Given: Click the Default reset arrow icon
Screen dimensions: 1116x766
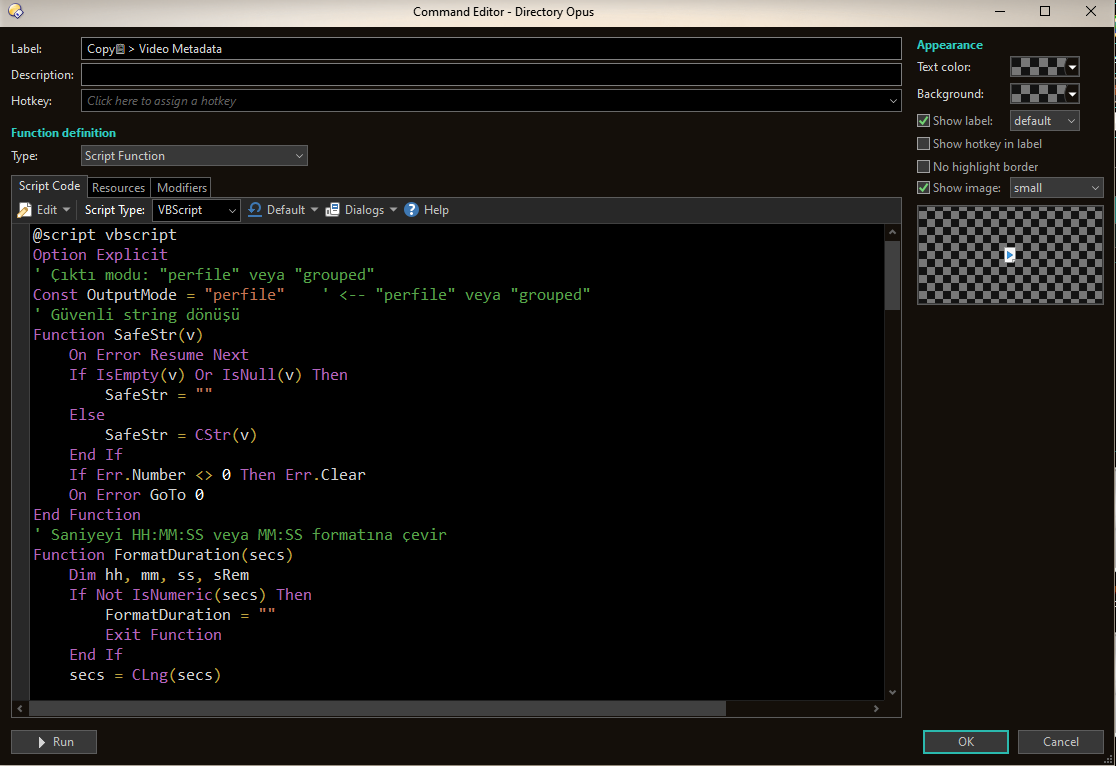Looking at the screenshot, I should (x=255, y=210).
